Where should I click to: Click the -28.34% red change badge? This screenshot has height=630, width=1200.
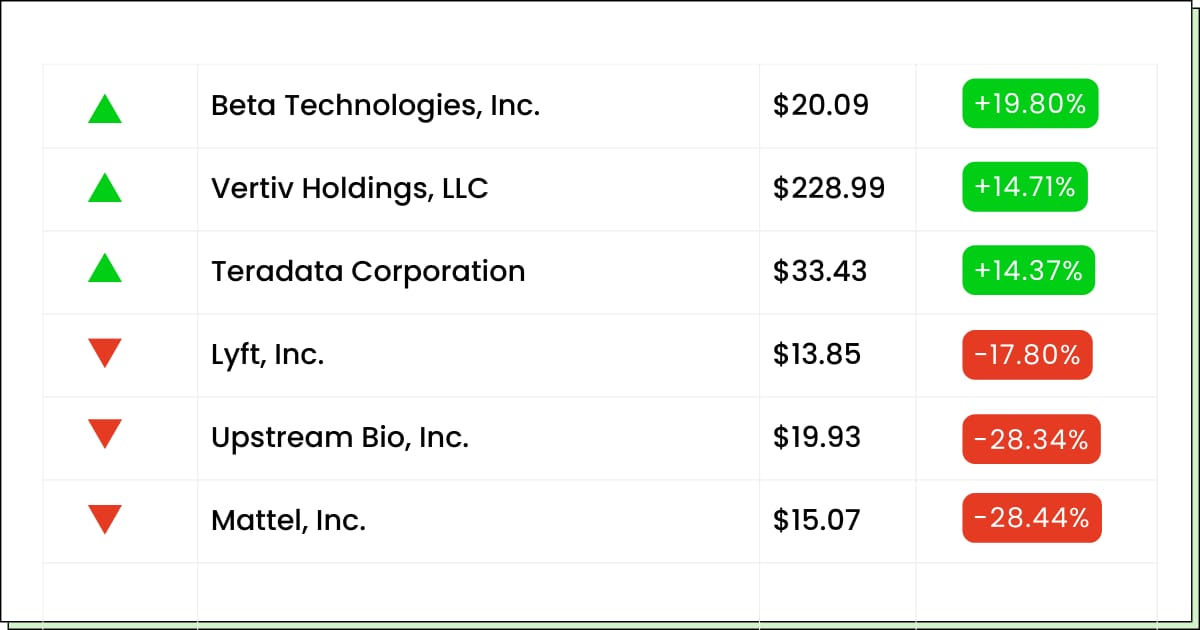click(x=1031, y=439)
